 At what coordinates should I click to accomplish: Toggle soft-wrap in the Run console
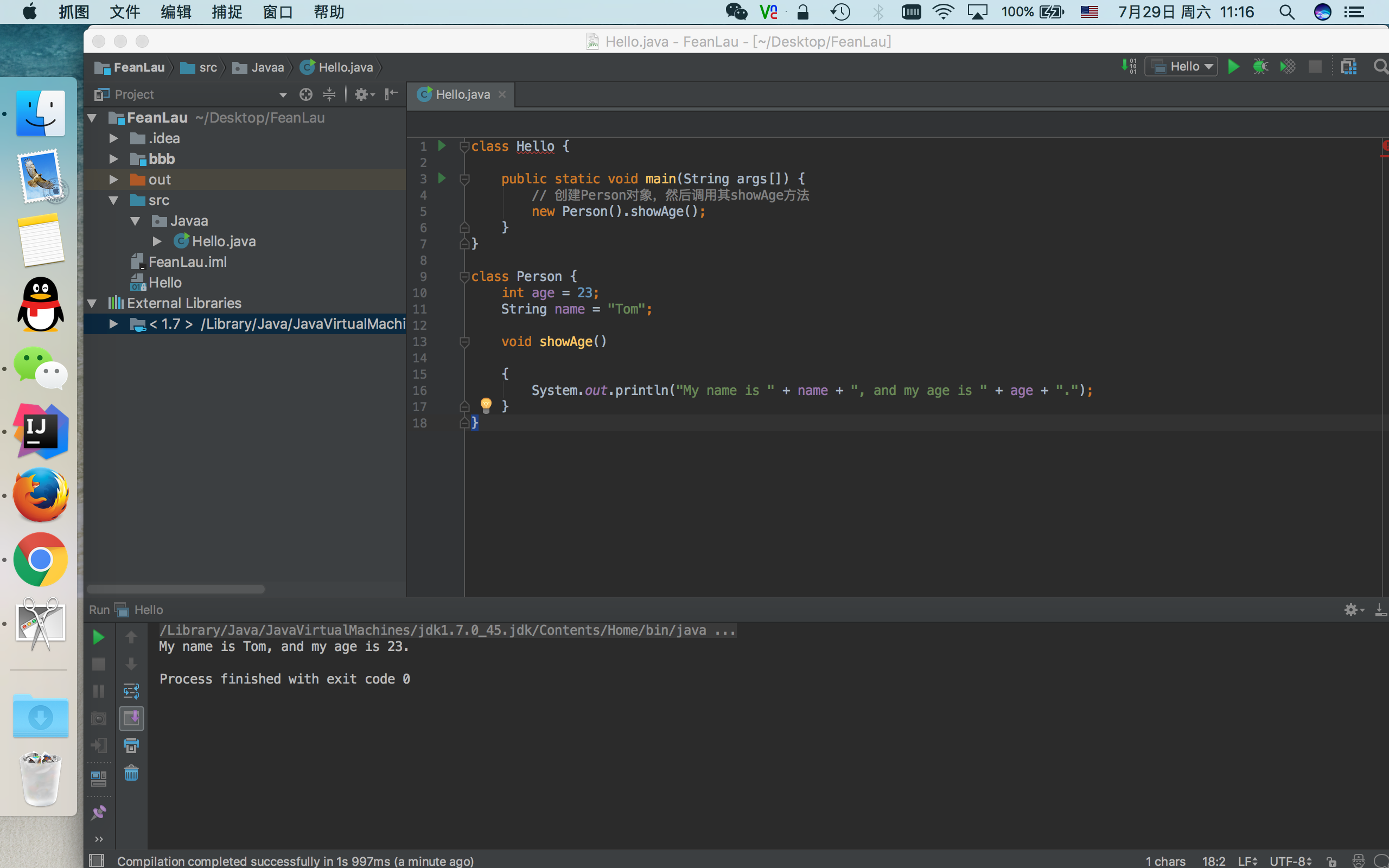(131, 691)
